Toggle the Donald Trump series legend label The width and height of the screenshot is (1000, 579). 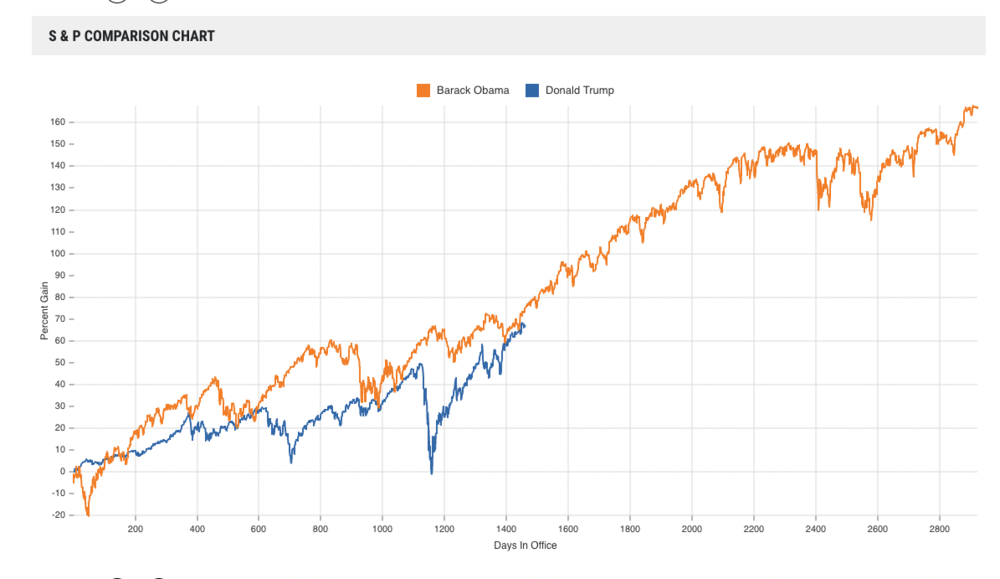[x=579, y=90]
